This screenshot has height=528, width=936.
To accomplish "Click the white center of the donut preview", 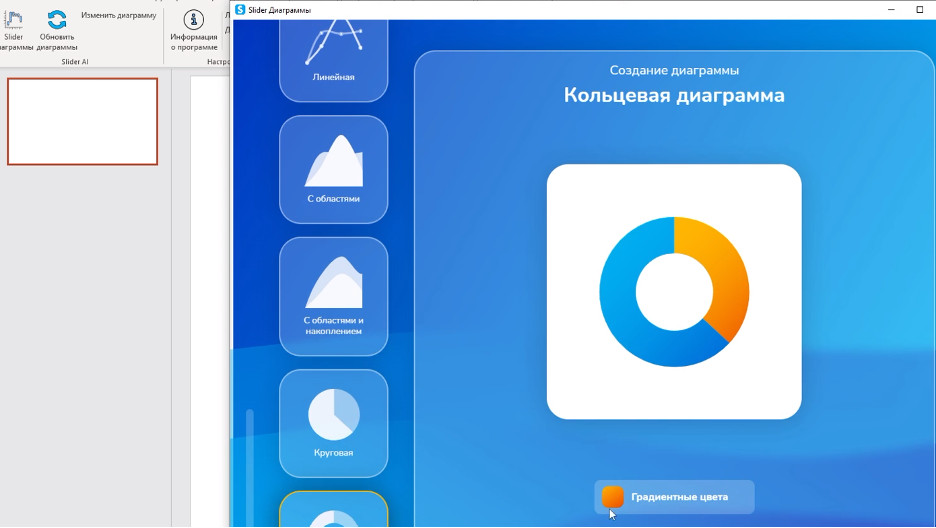I will point(674,292).
